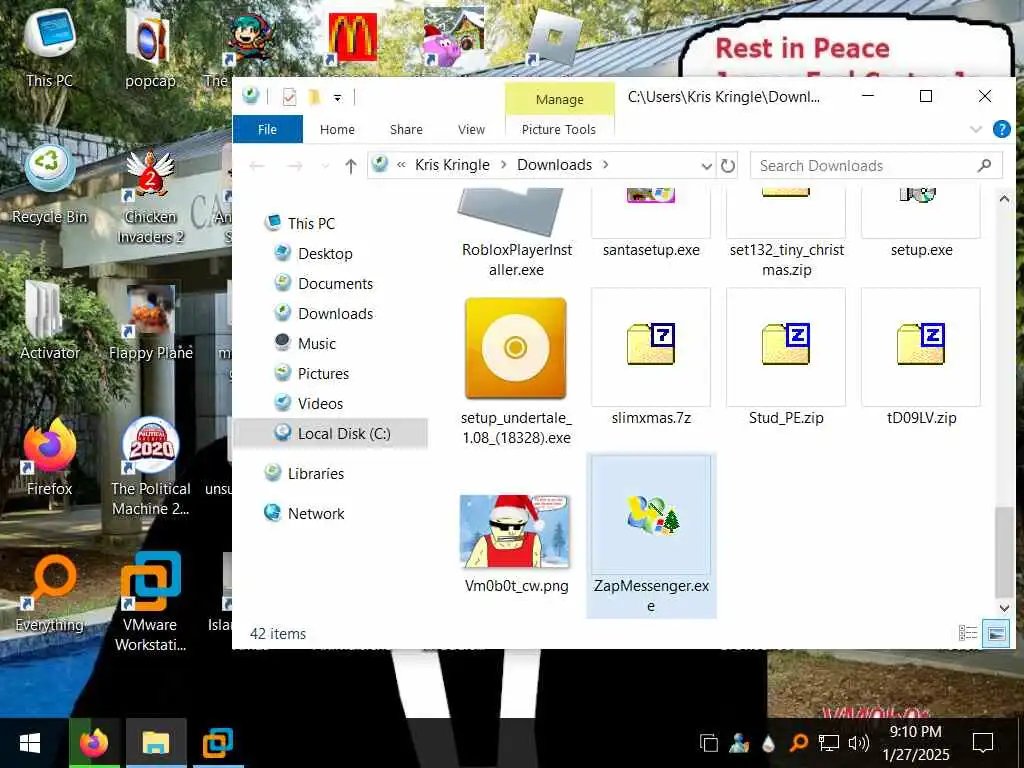Expand the ribbon chevron
1024x768 pixels.
(976, 129)
